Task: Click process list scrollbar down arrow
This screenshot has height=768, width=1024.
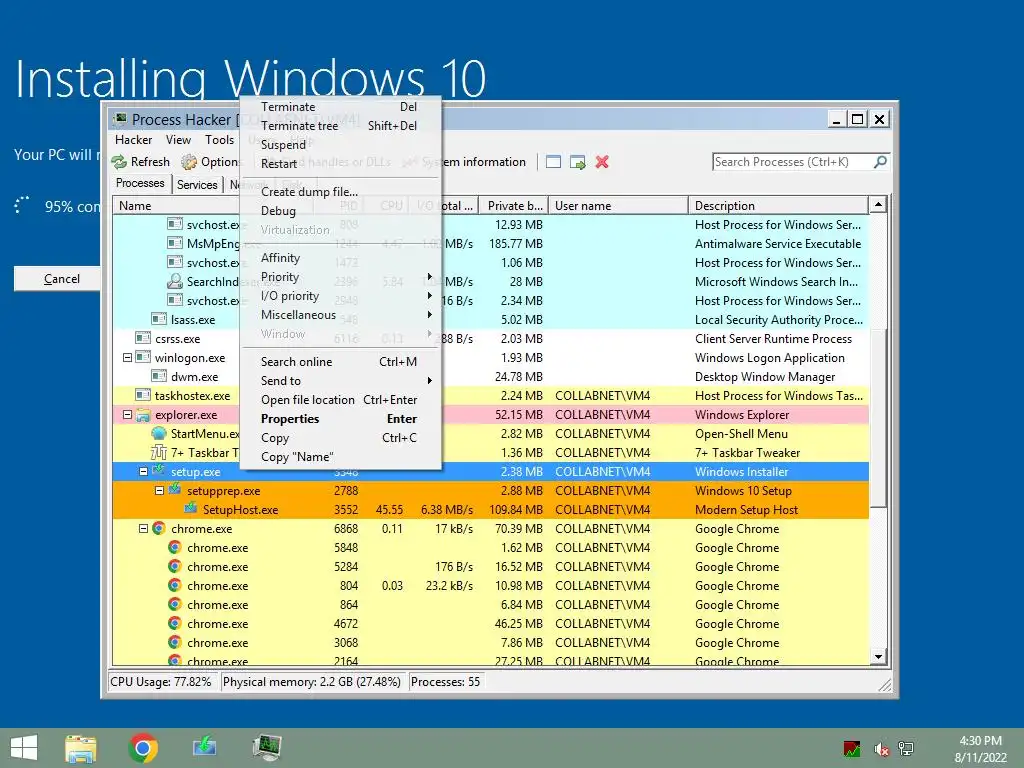Action: tap(878, 657)
